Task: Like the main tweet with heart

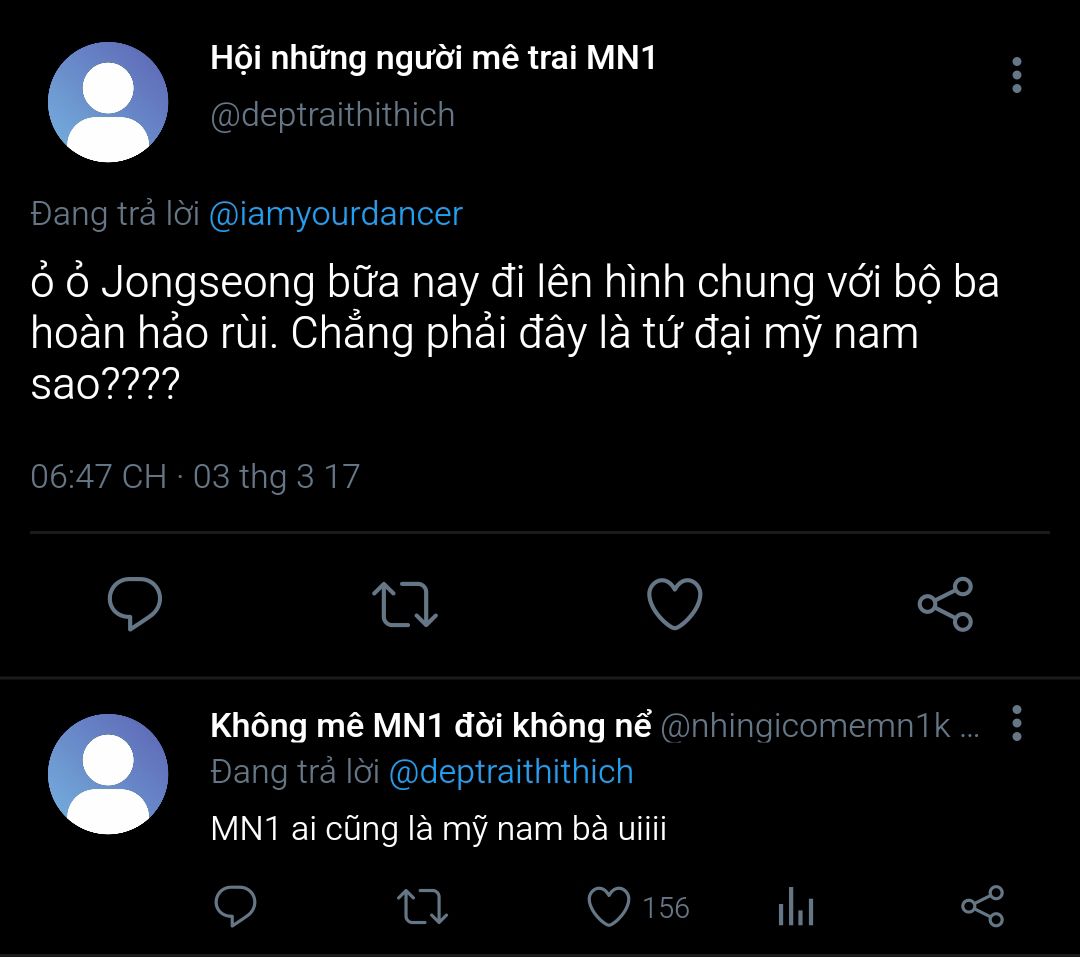Action: [675, 604]
